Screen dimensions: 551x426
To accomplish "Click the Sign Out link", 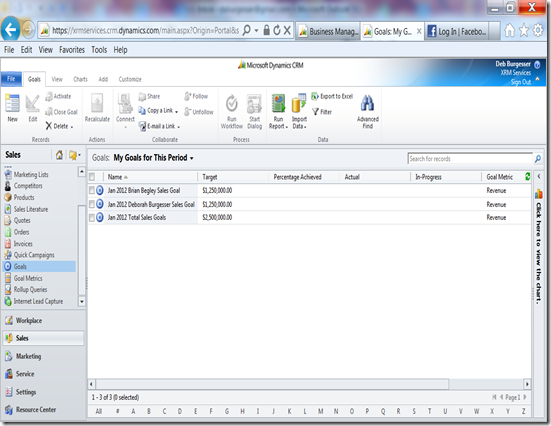I will pyautogui.click(x=520, y=82).
